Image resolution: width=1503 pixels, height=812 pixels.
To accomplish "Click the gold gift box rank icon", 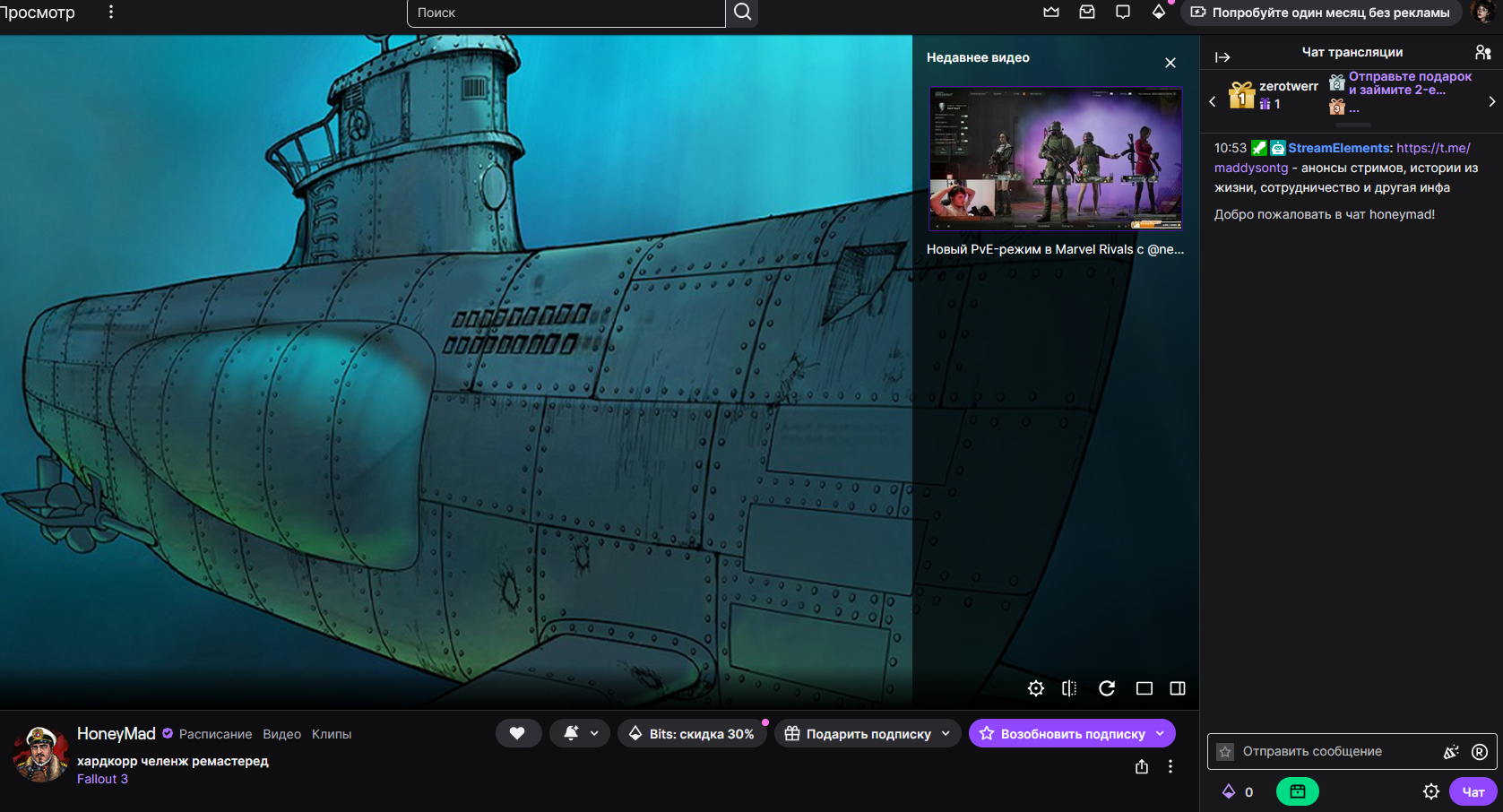I will click(1241, 94).
